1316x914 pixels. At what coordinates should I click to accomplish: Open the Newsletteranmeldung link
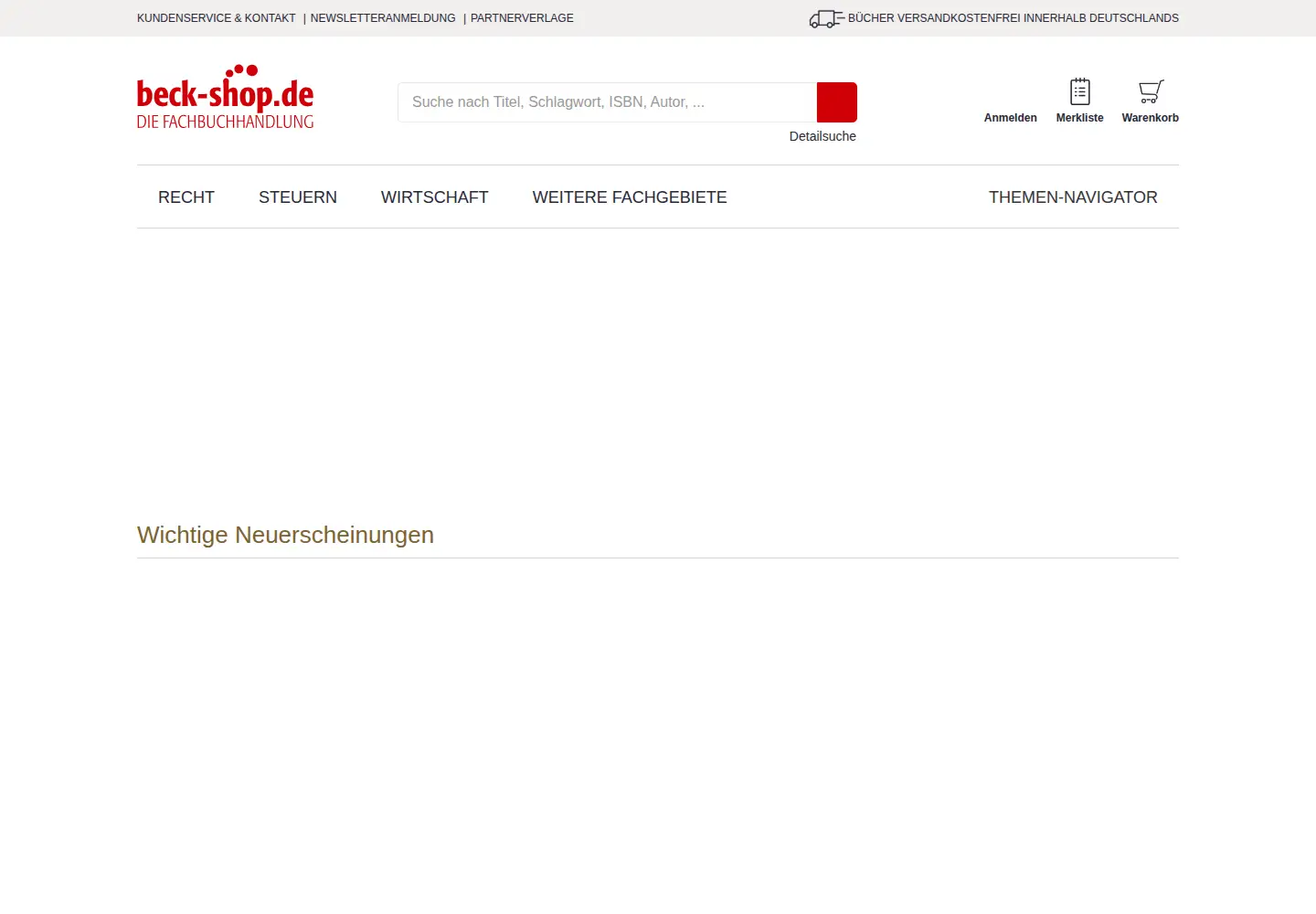pyautogui.click(x=383, y=18)
